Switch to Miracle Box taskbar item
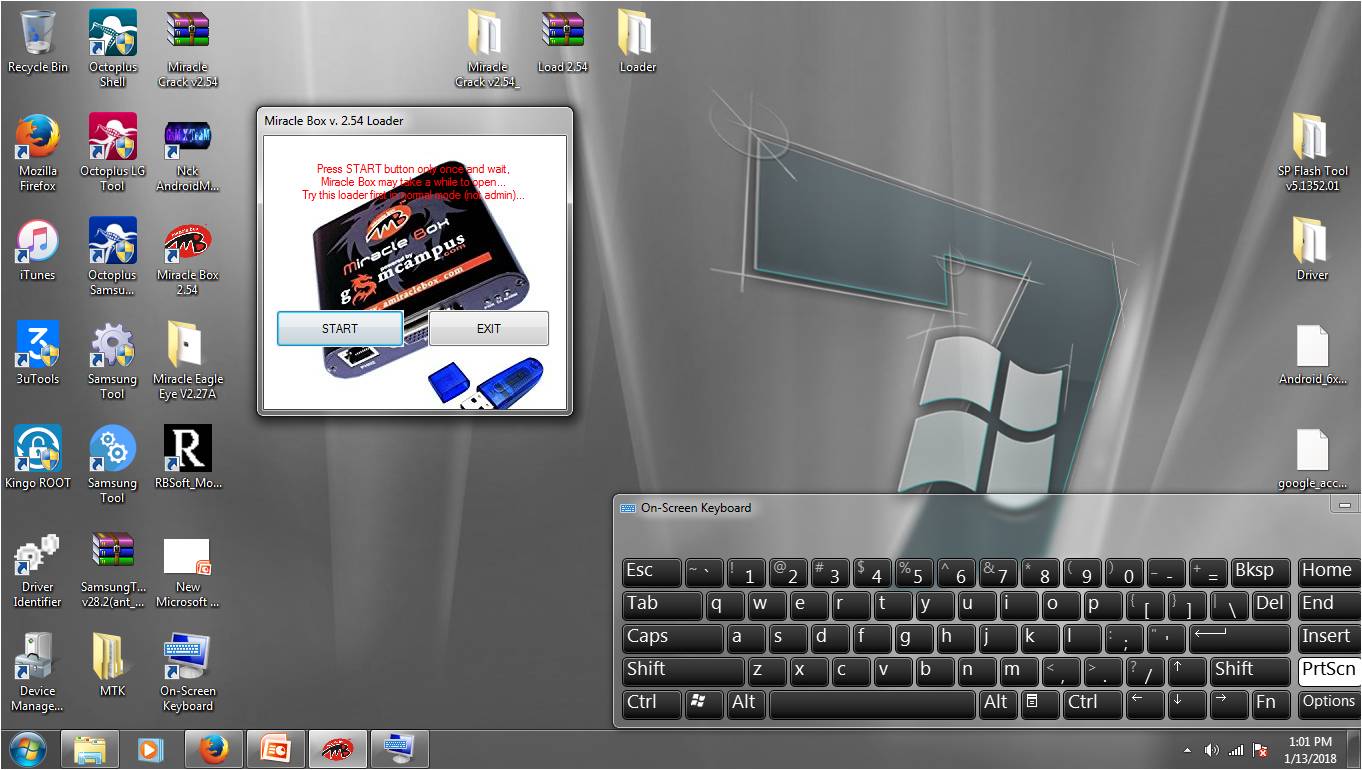The height and width of the screenshot is (770, 1362). coord(337,749)
